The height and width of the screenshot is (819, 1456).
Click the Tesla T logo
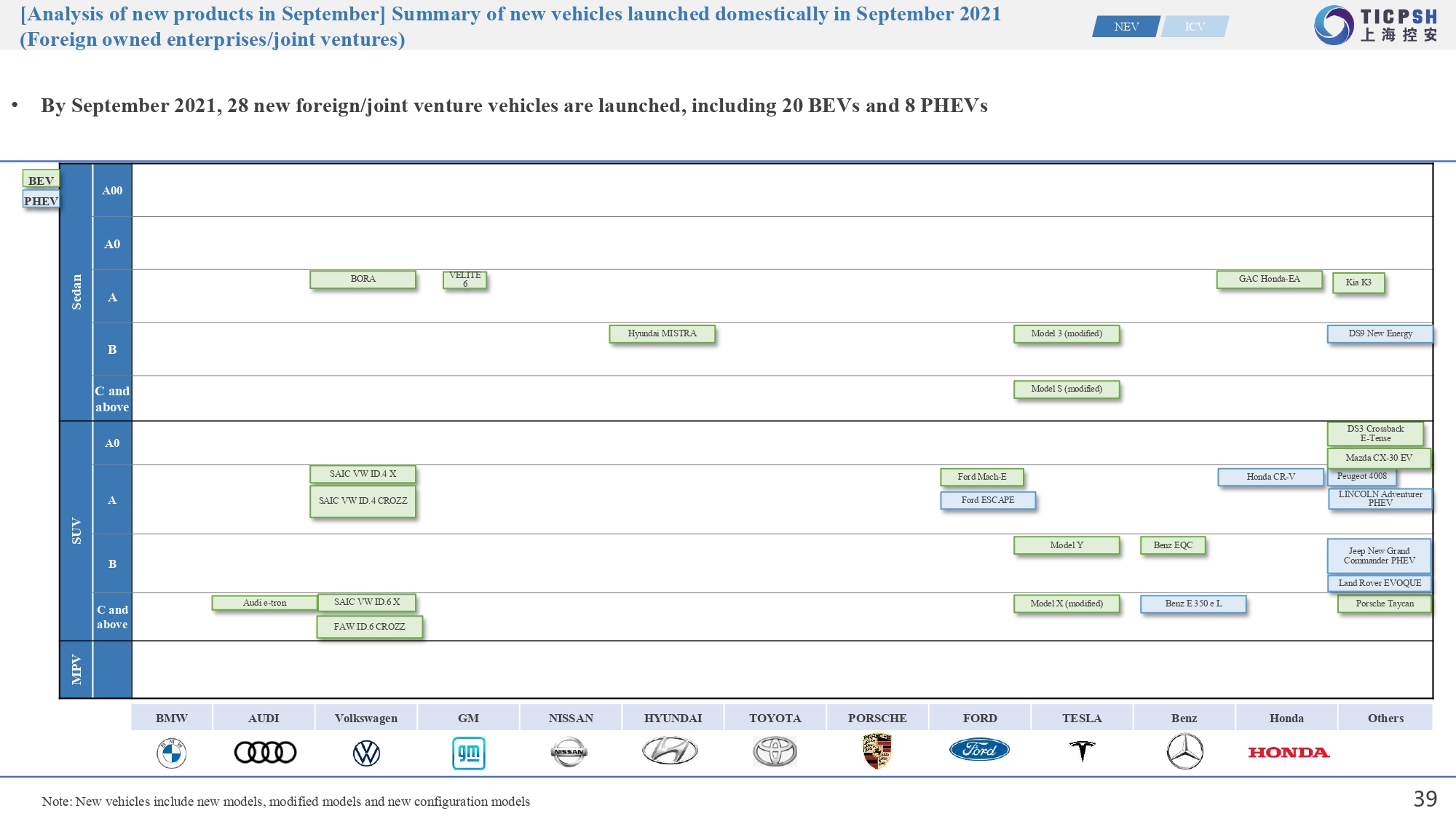click(1083, 751)
